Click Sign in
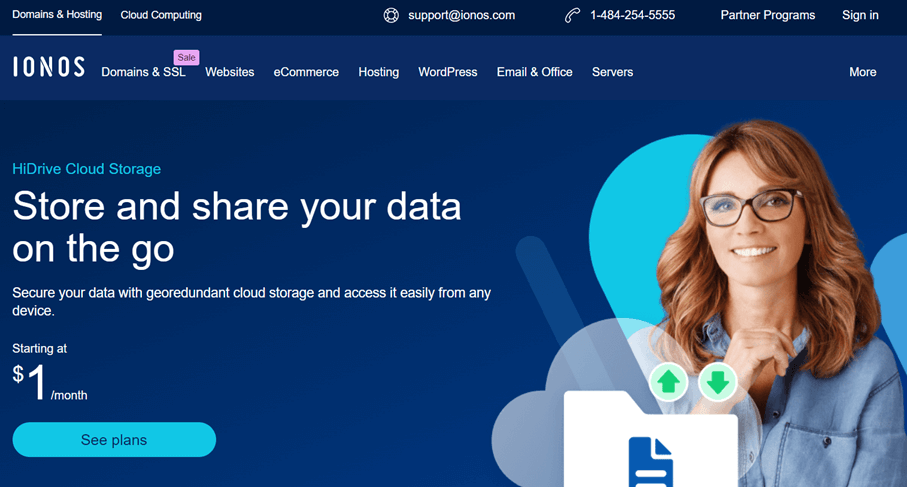Viewport: 907px width, 487px height. click(x=860, y=16)
